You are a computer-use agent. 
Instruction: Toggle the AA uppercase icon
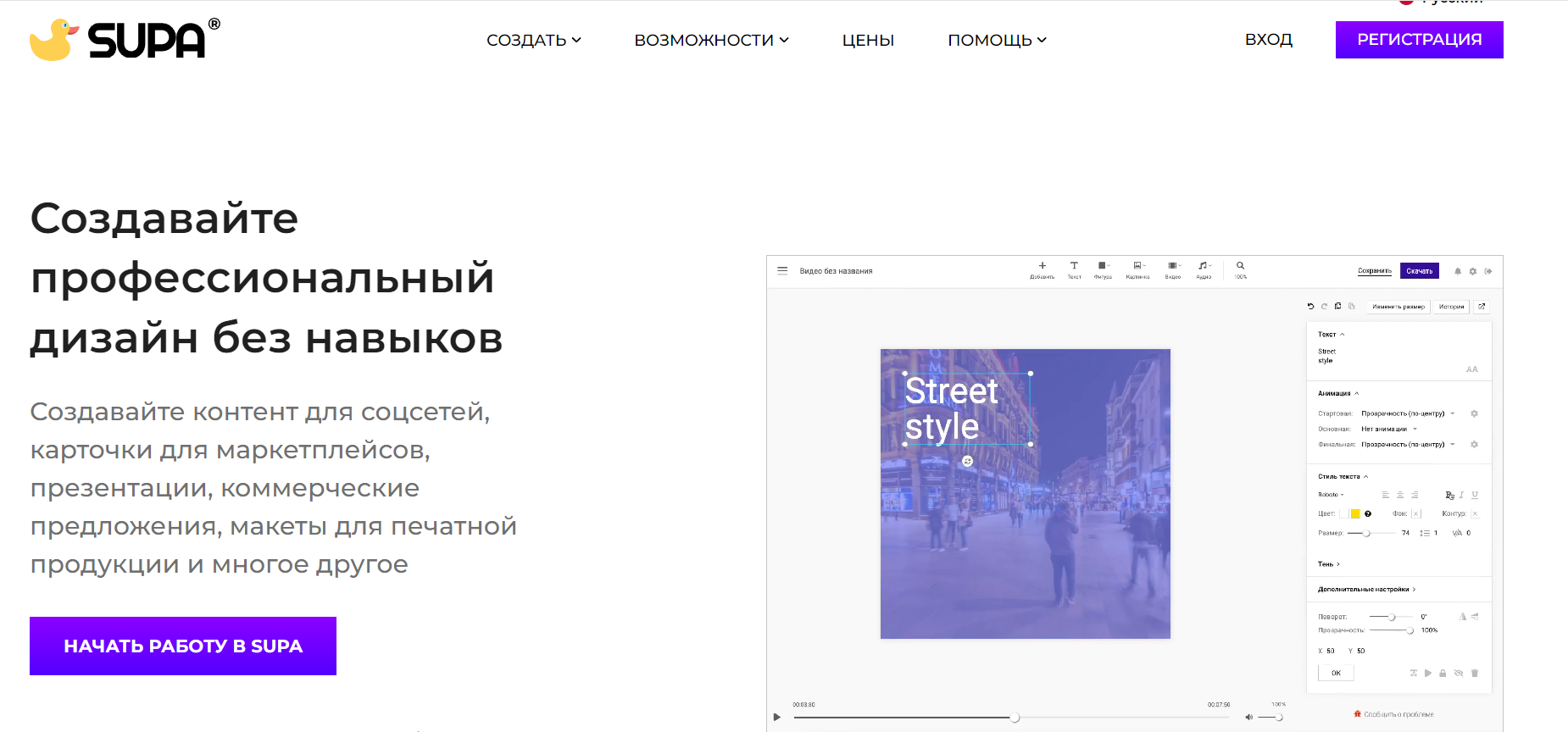1472,369
